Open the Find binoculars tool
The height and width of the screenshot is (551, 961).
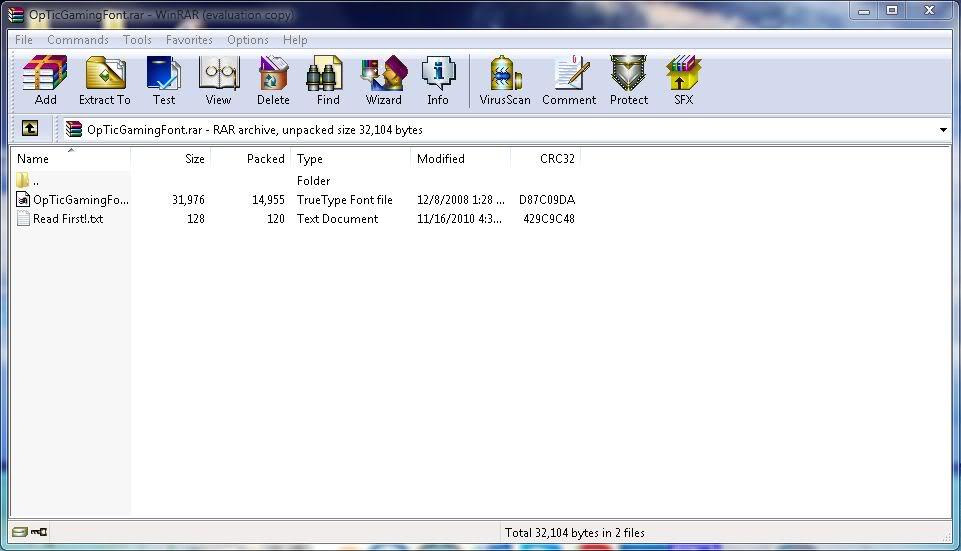pos(328,80)
